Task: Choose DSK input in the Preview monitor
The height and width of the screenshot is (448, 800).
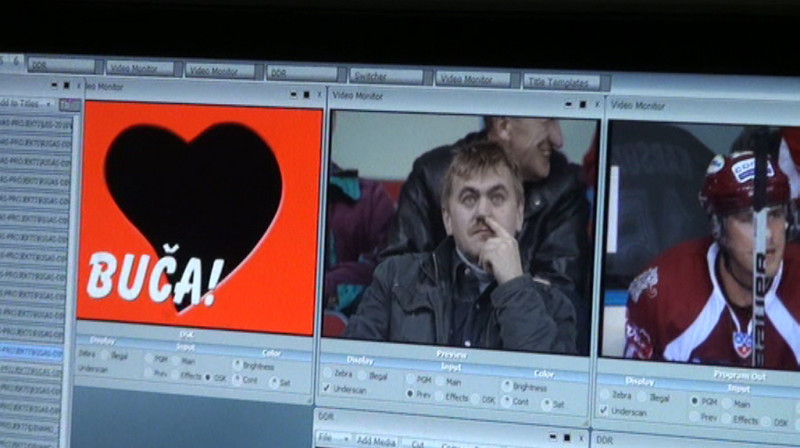Action: 476,399
